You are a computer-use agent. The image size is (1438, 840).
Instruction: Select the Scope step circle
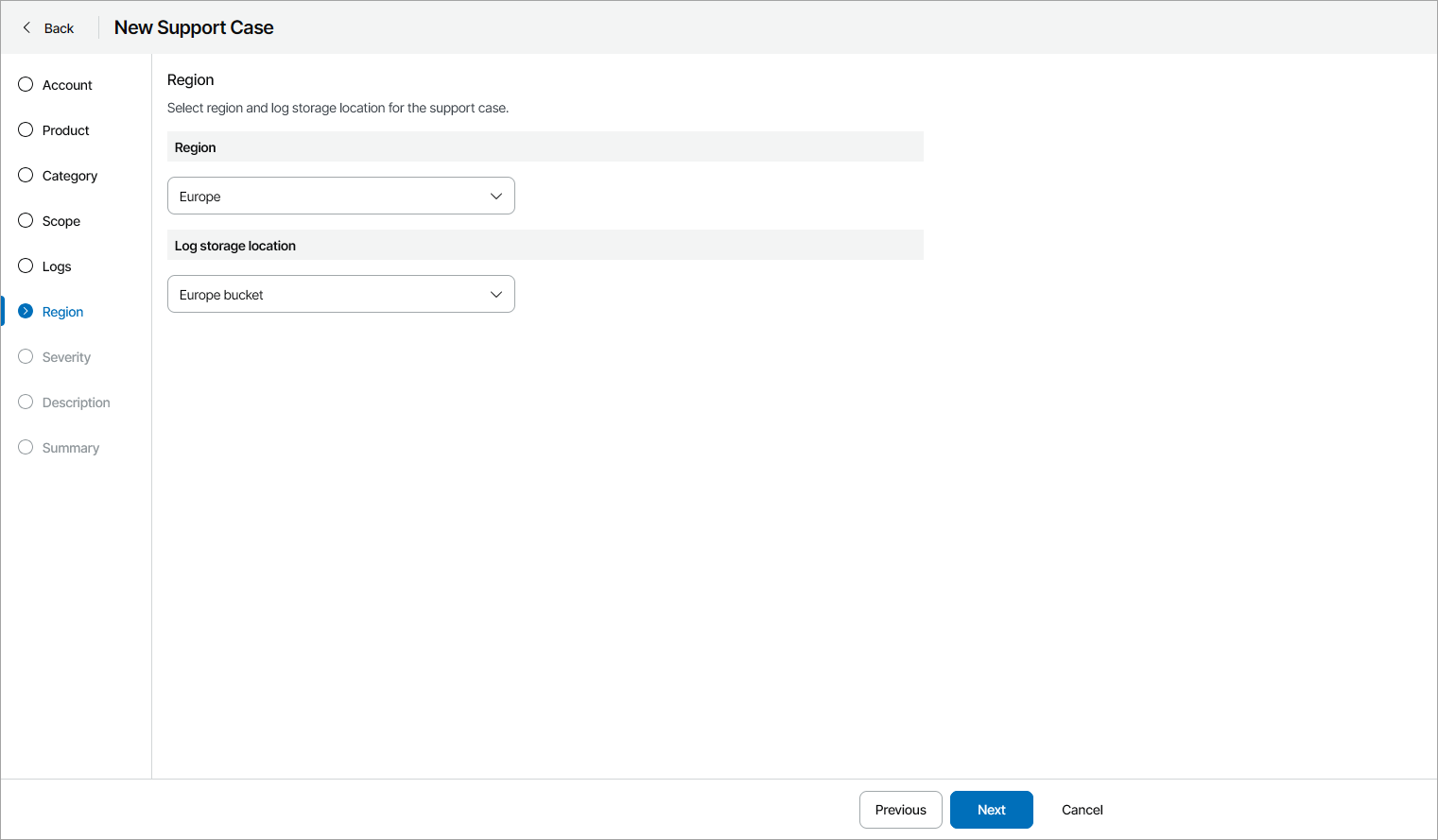(x=25, y=220)
